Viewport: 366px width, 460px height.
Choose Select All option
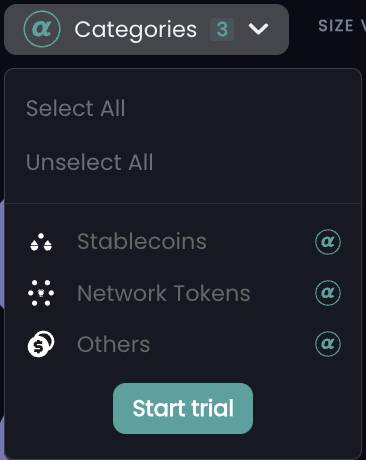click(x=76, y=108)
